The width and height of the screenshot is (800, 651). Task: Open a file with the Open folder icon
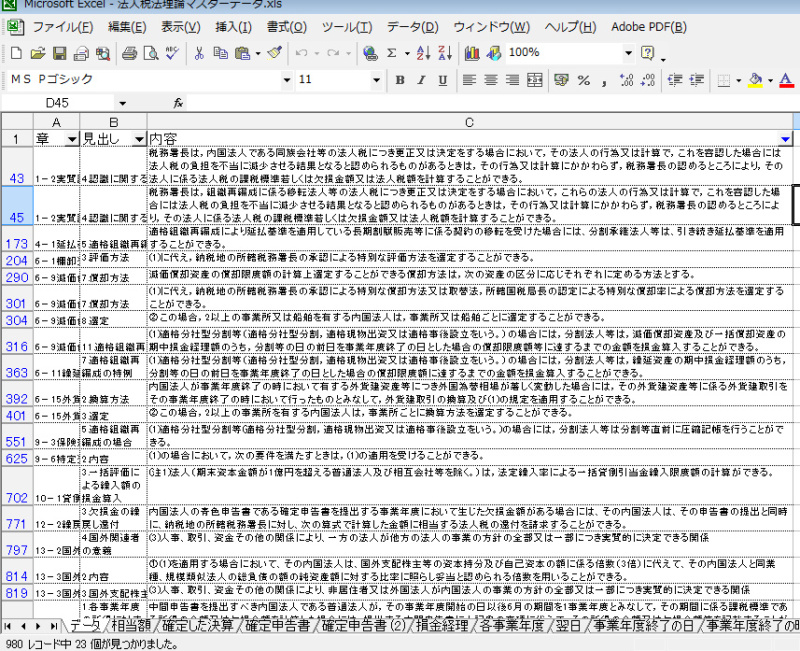[x=38, y=53]
